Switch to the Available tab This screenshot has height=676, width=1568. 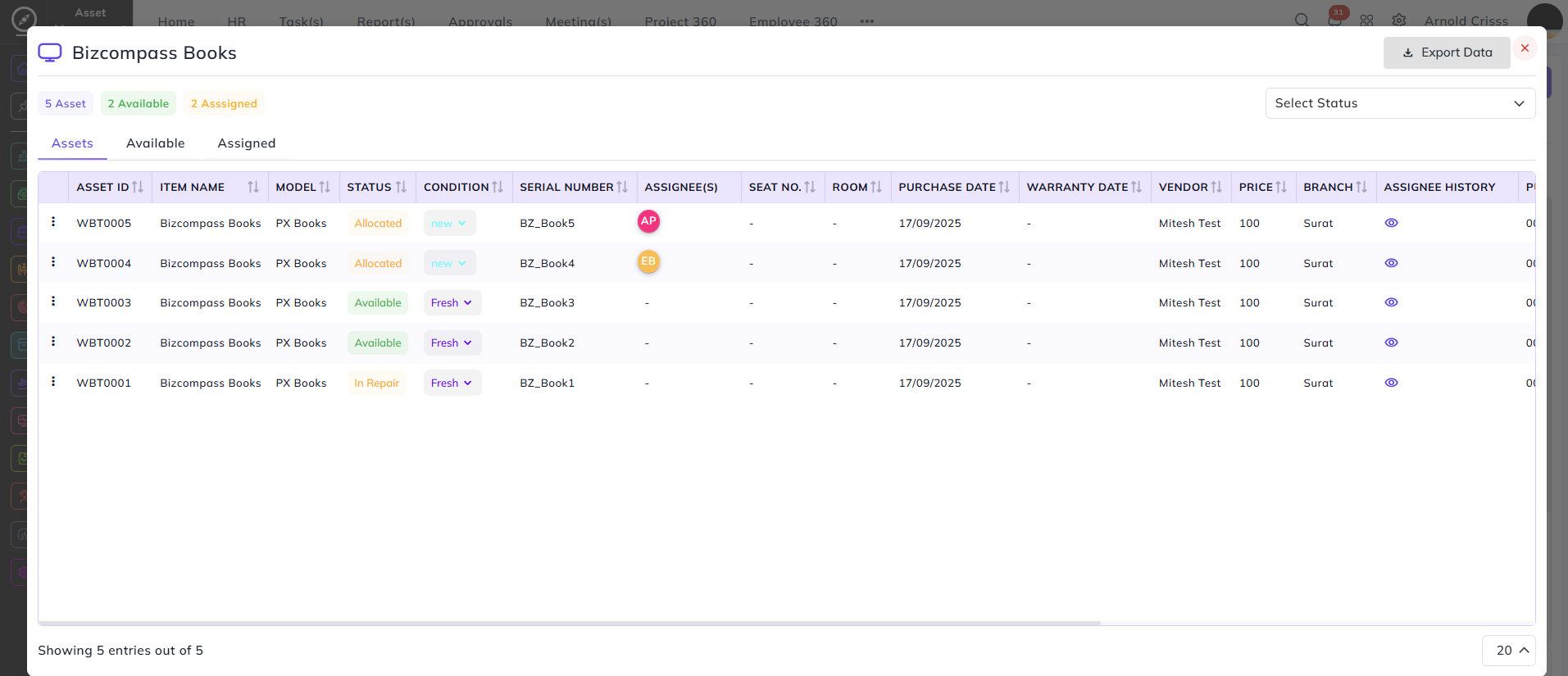156,143
